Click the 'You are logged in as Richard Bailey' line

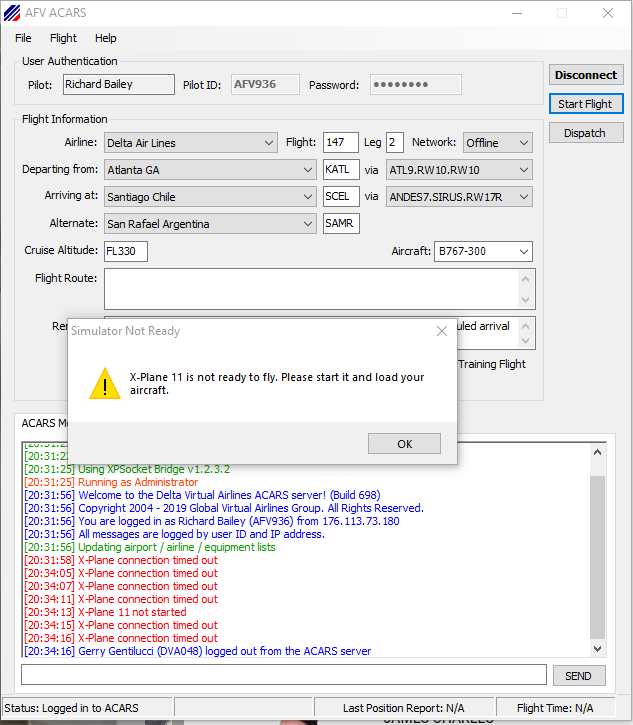(212, 521)
